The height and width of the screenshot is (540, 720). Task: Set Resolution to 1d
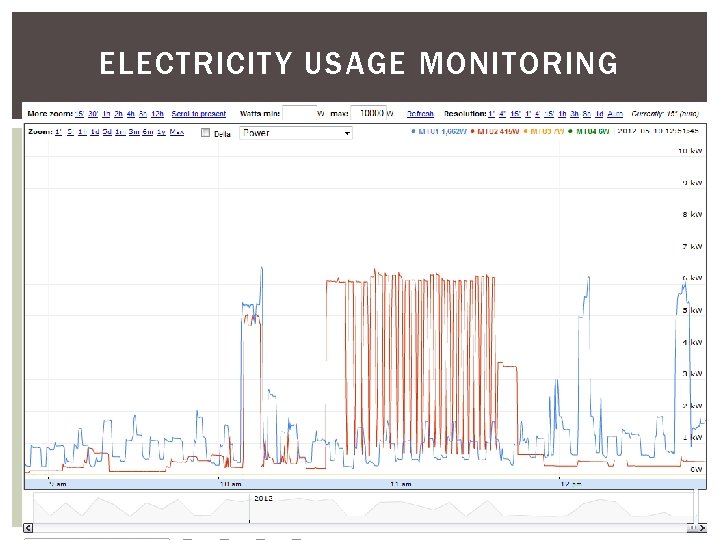[599, 113]
